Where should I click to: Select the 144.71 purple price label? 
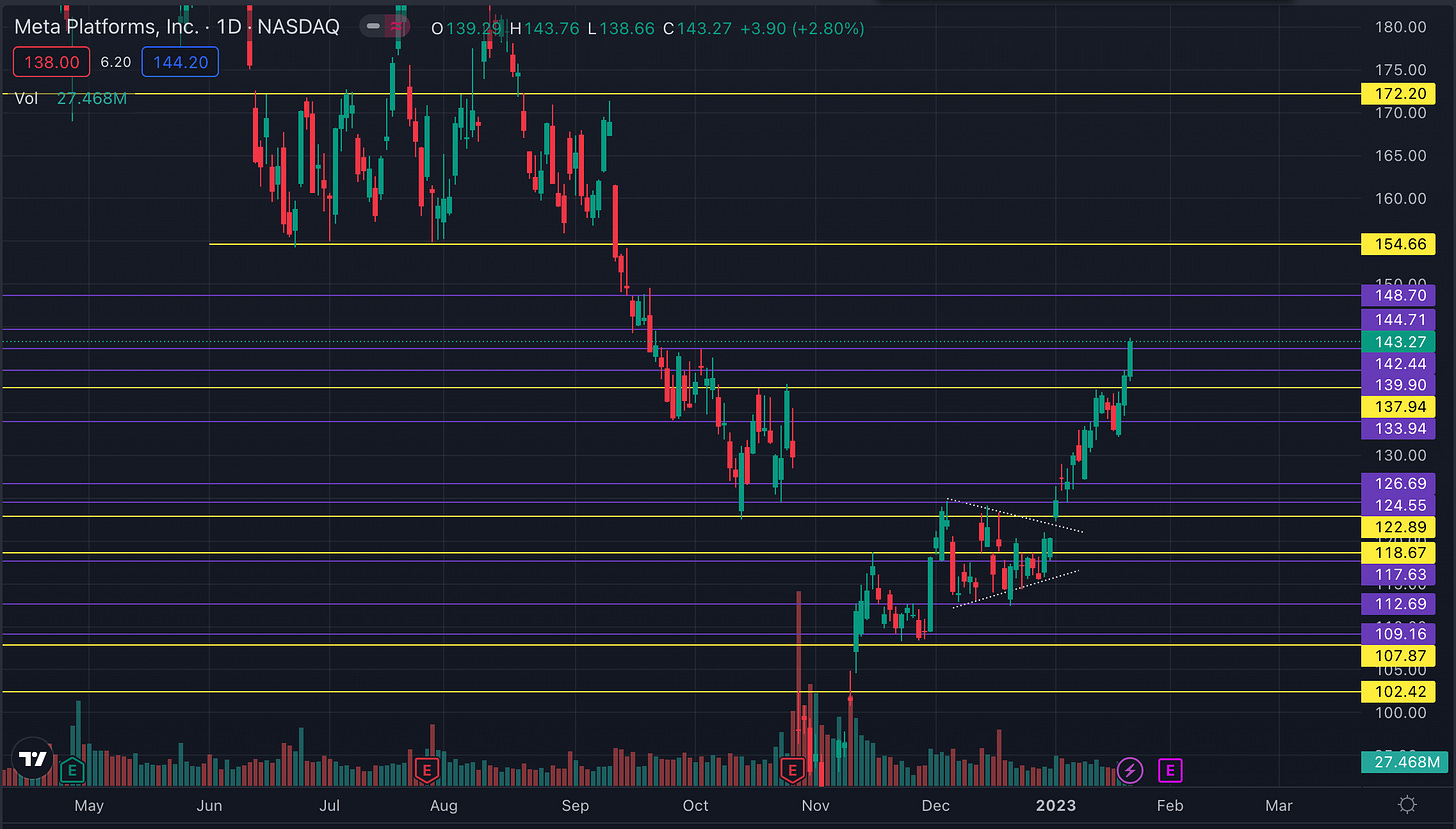(1399, 320)
